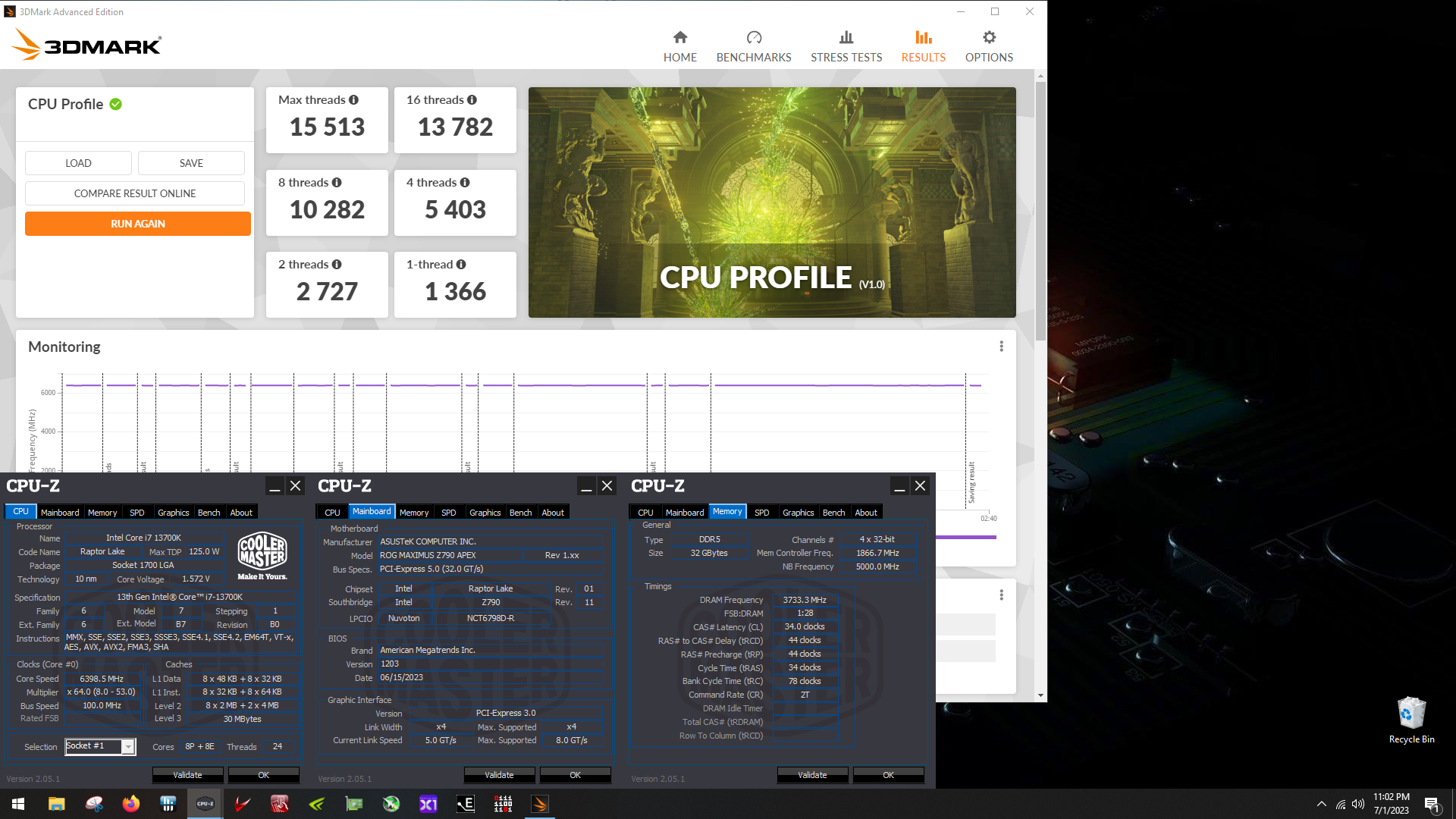Open Graphics tab in first CPU-Z window
Image resolution: width=1456 pixels, height=819 pixels.
173,513
